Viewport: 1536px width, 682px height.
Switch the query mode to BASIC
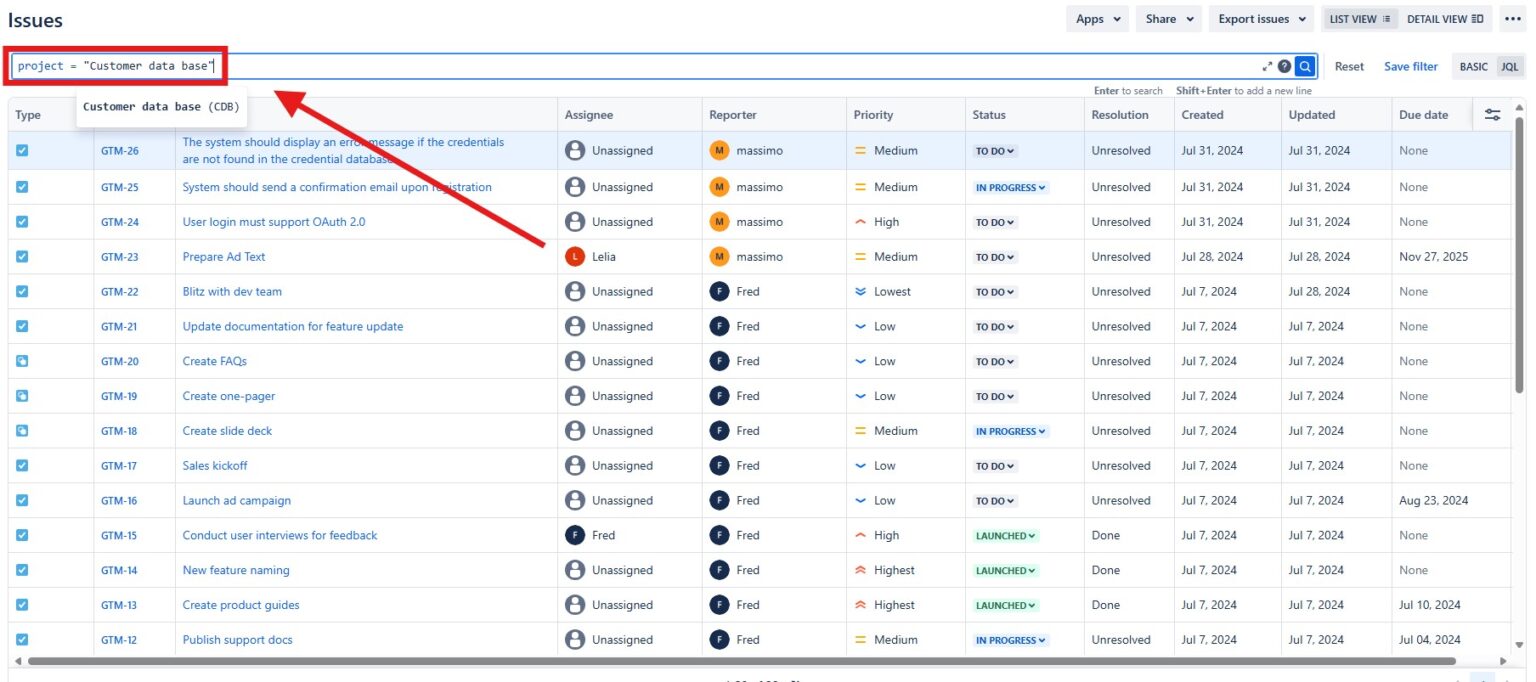(x=1472, y=65)
